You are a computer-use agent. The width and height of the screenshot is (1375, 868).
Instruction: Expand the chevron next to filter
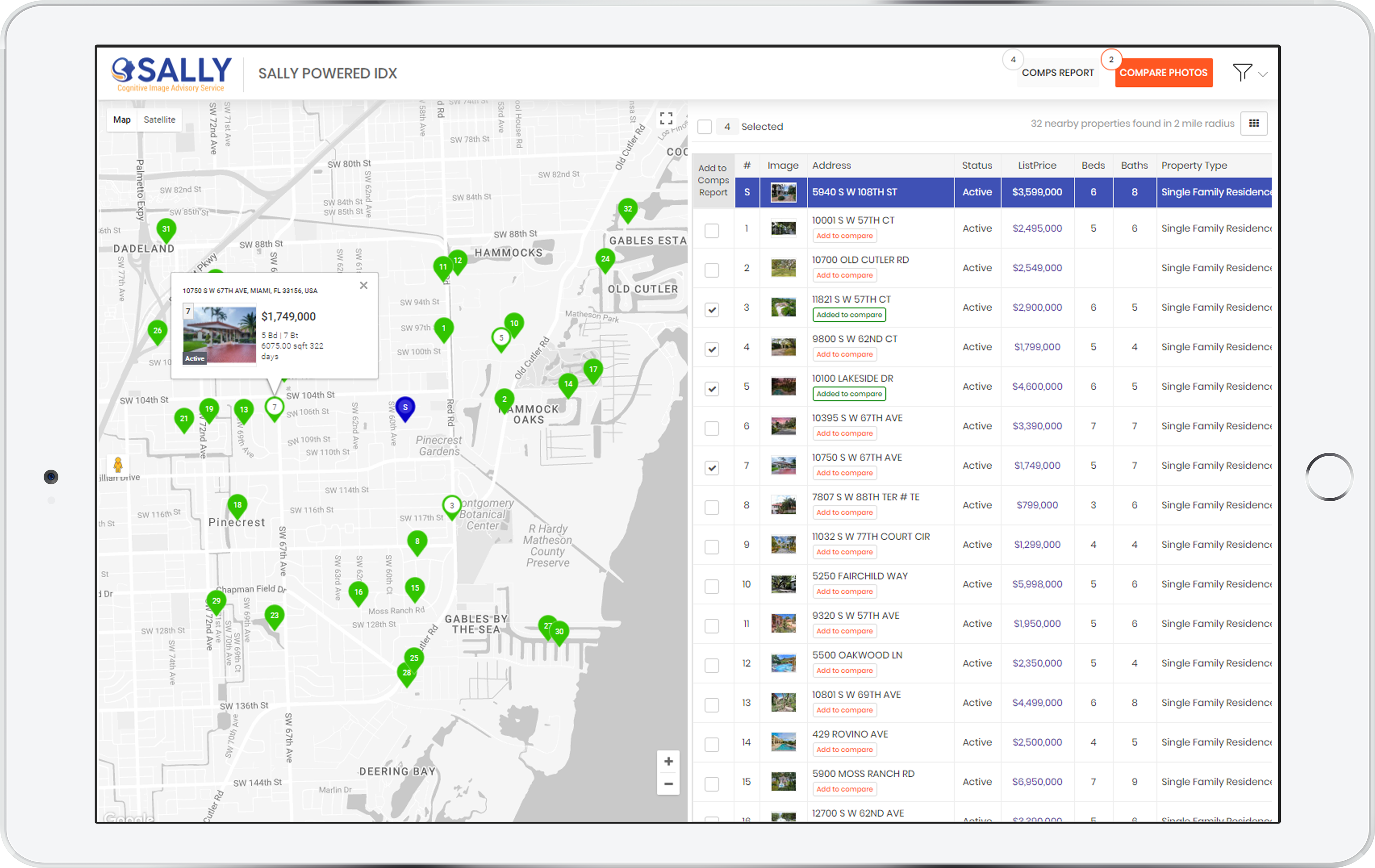[x=1263, y=74]
